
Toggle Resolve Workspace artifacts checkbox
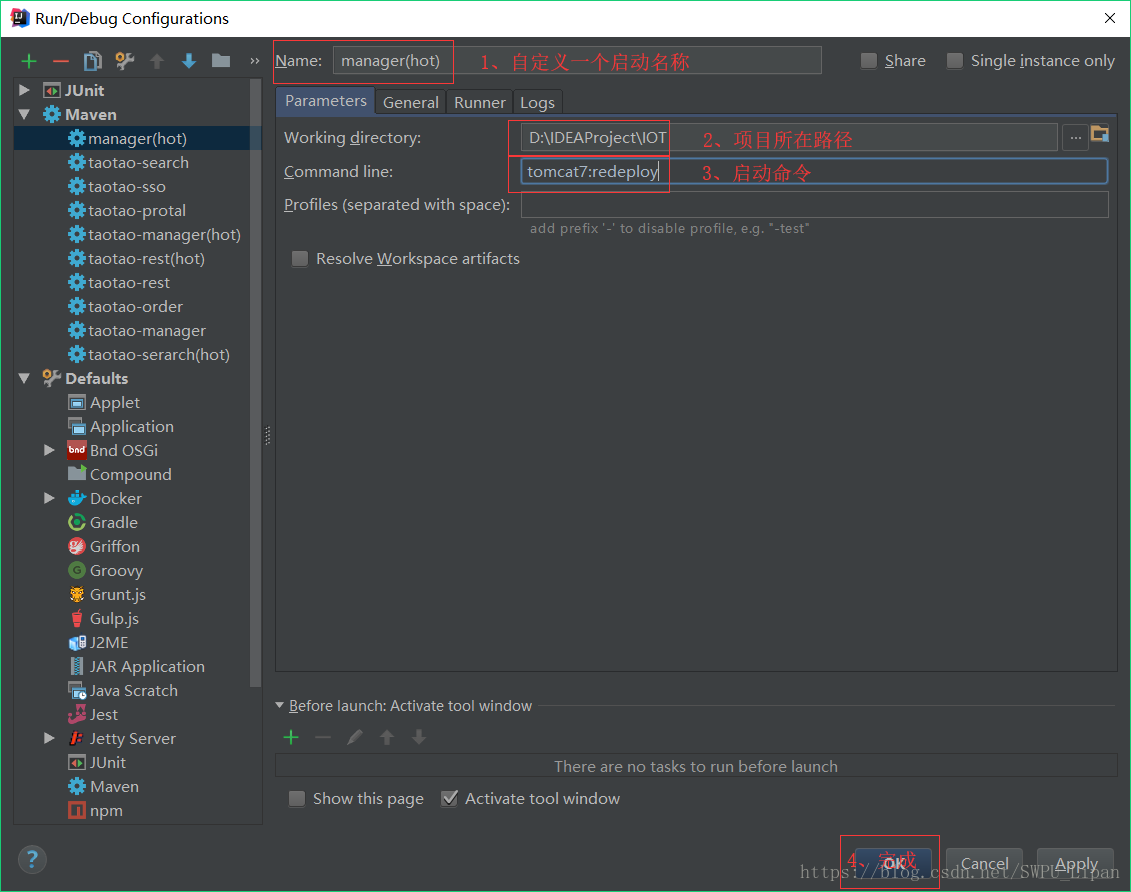pyautogui.click(x=299, y=258)
